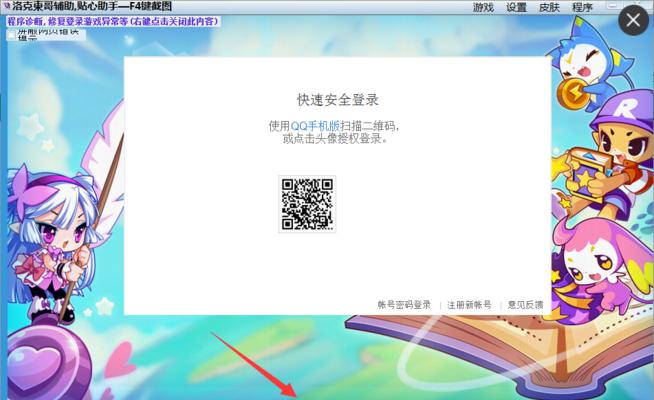Viewport: 654px width, 400px height.
Task: Click the 程序诊断 repair banner text
Action: click(113, 21)
